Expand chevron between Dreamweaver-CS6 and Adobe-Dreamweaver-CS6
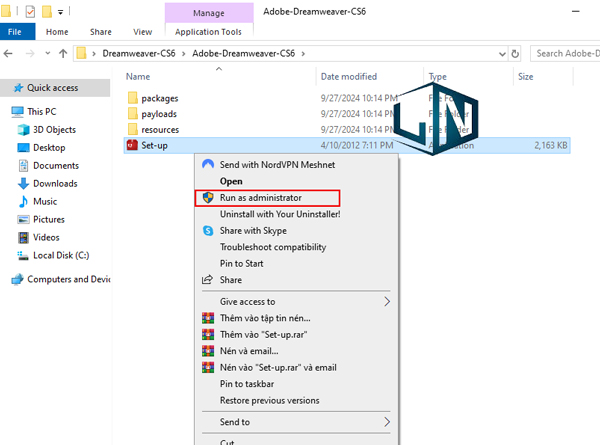 coord(184,54)
